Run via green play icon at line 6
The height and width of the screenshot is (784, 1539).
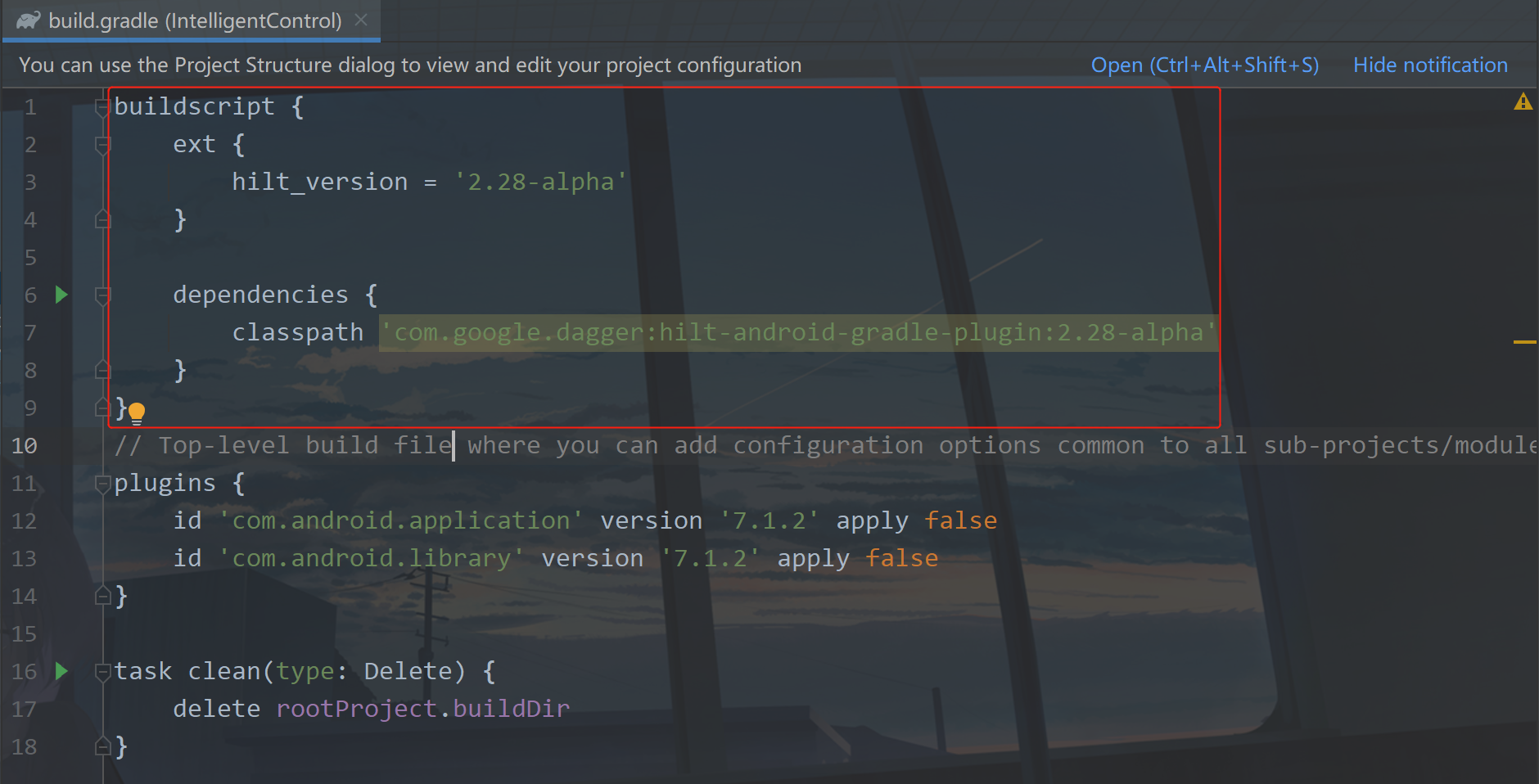(x=61, y=295)
